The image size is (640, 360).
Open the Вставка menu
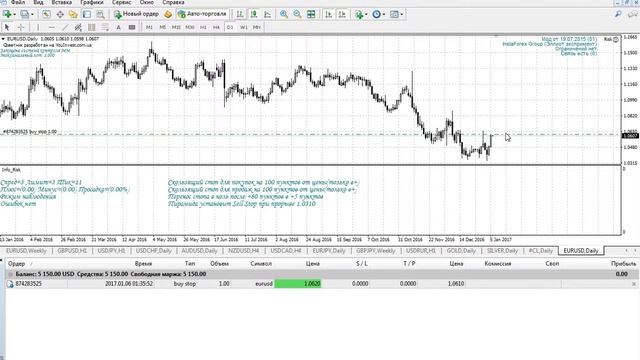point(61,2)
